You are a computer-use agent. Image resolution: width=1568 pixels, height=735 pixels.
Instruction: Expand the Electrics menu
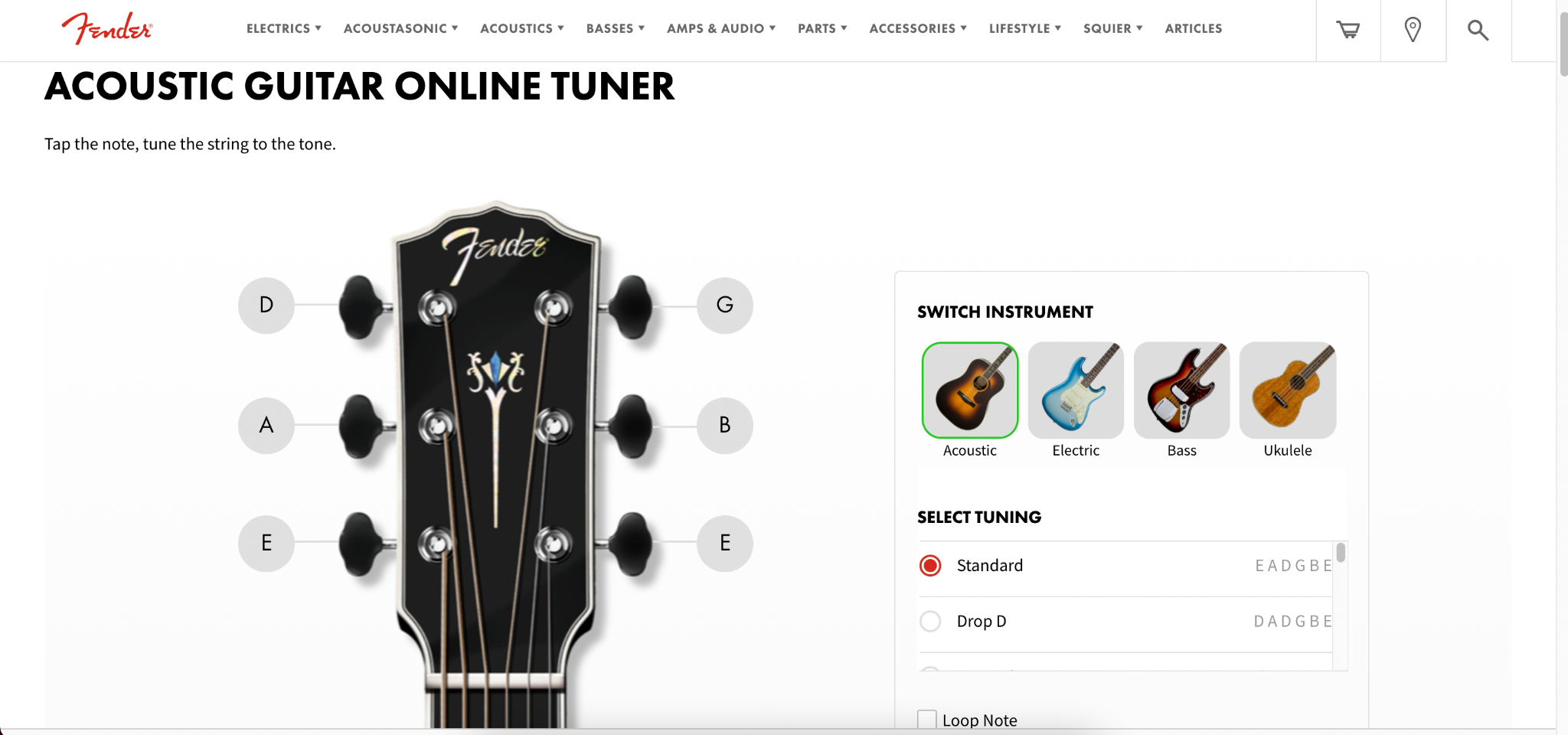[284, 28]
